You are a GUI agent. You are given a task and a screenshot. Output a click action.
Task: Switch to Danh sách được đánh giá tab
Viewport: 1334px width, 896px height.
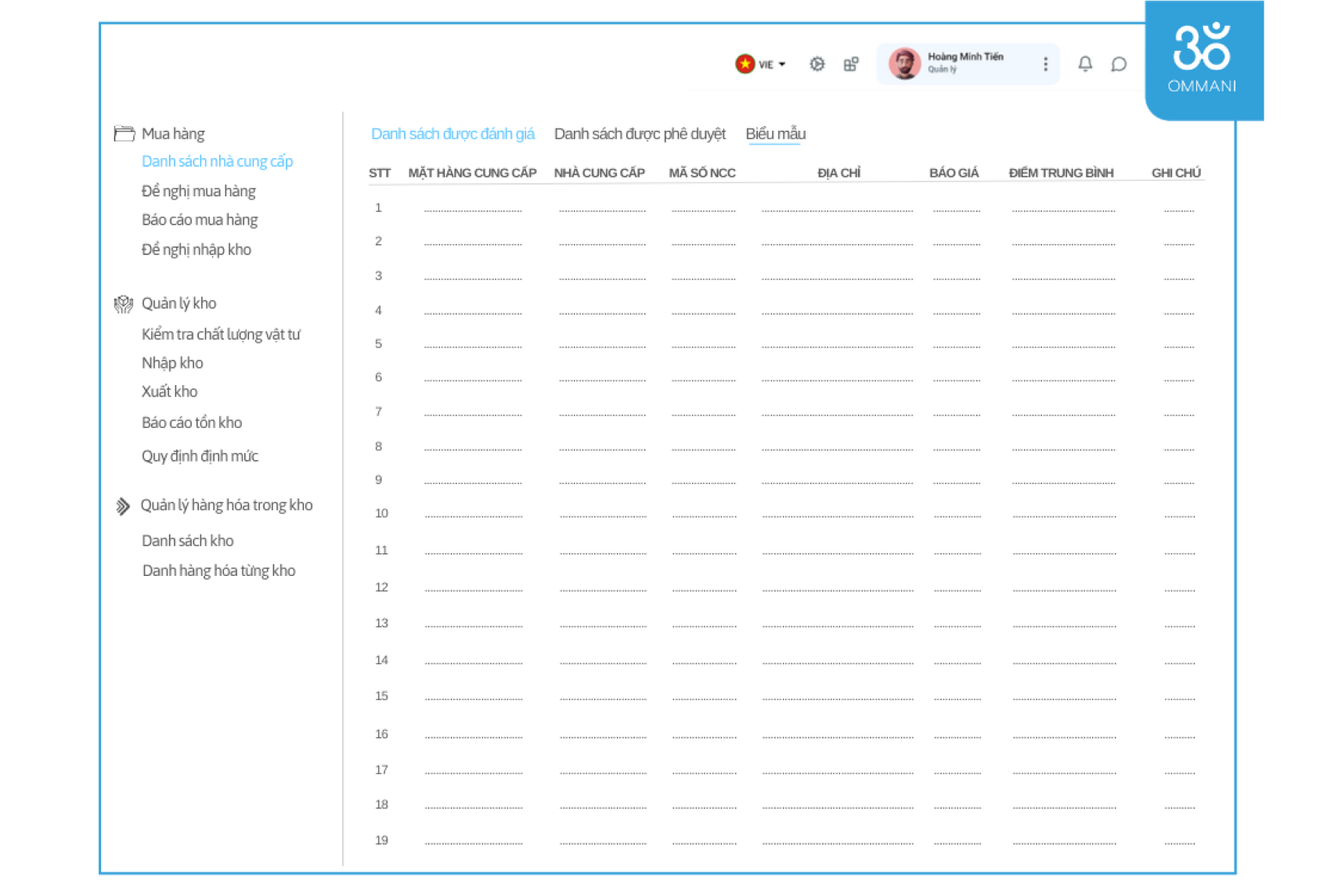(x=452, y=134)
